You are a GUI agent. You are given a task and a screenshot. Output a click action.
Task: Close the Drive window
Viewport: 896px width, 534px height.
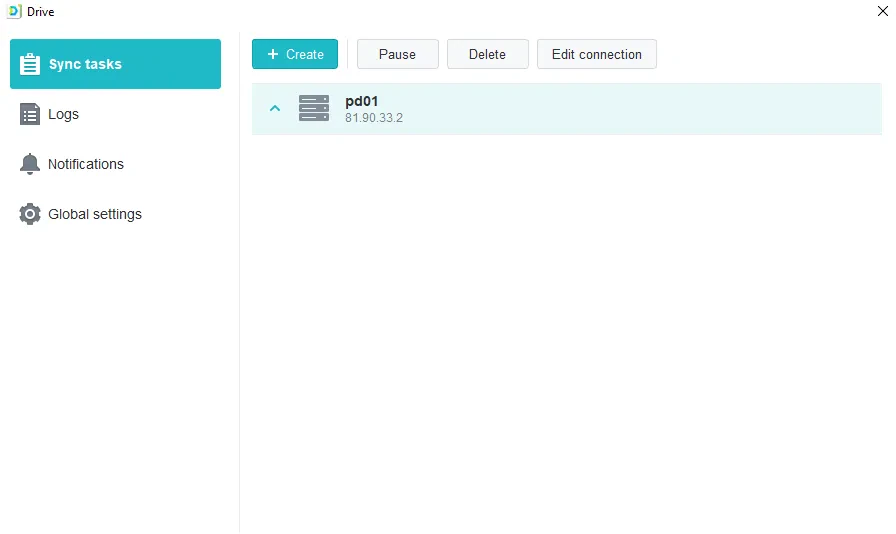(882, 11)
